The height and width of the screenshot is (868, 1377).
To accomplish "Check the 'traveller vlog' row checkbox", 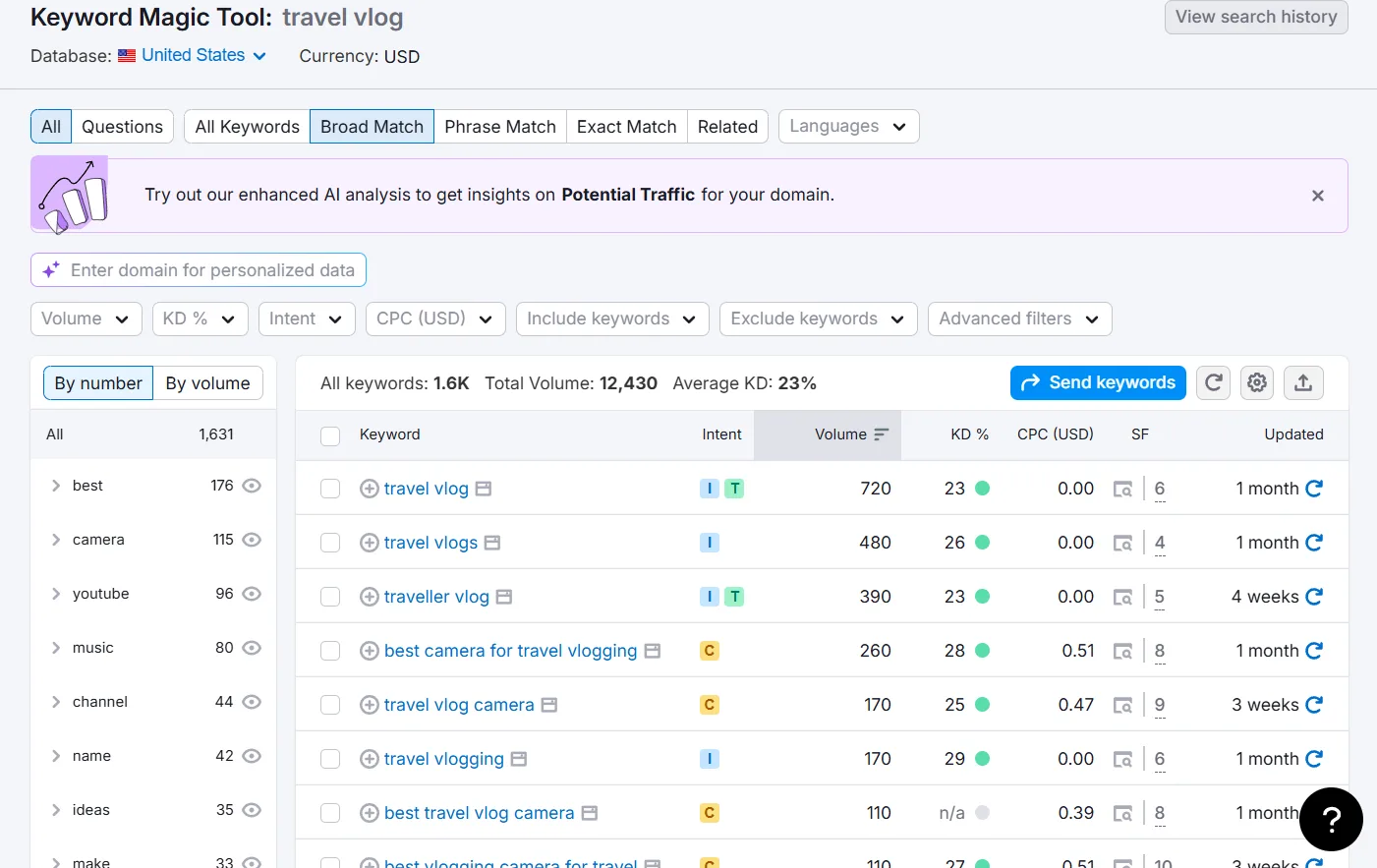I will (x=330, y=597).
